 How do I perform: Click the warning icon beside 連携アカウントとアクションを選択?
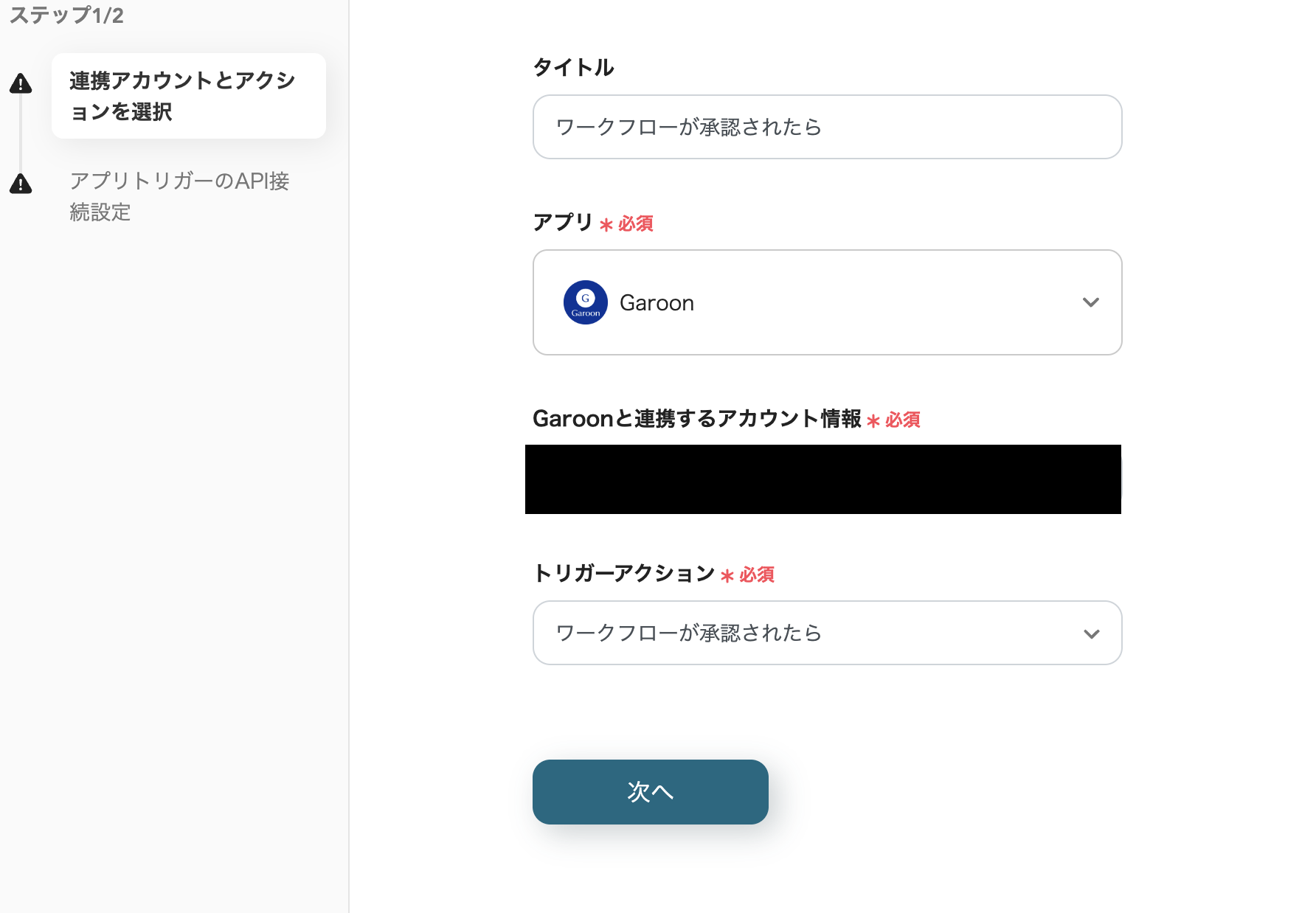tap(21, 84)
